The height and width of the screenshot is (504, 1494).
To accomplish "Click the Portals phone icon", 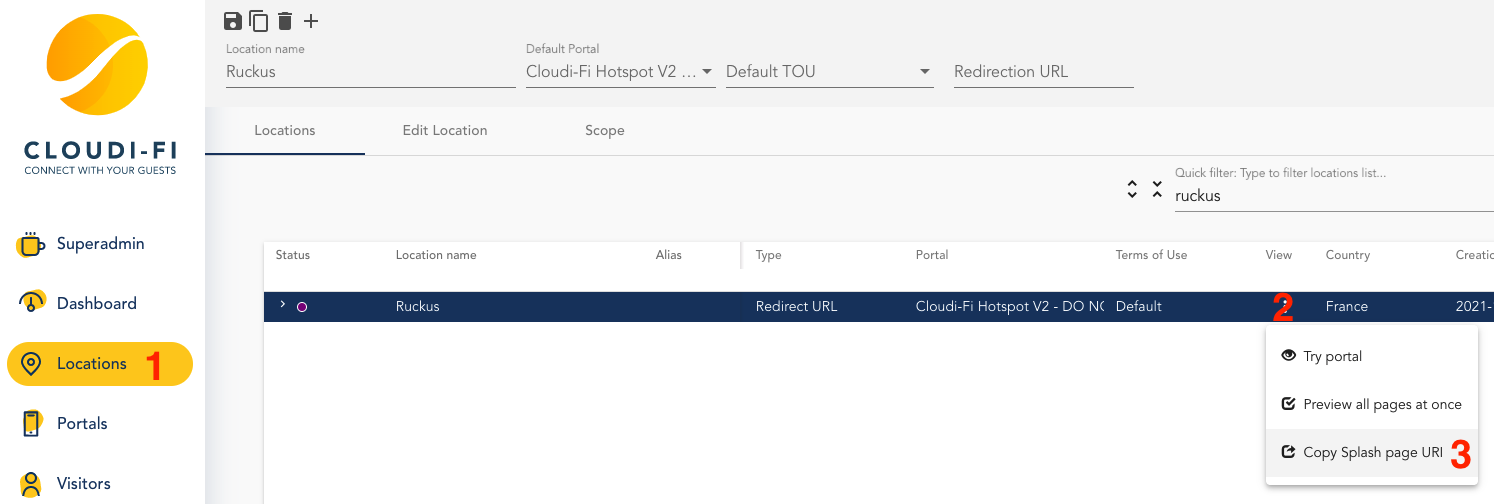I will [31, 423].
